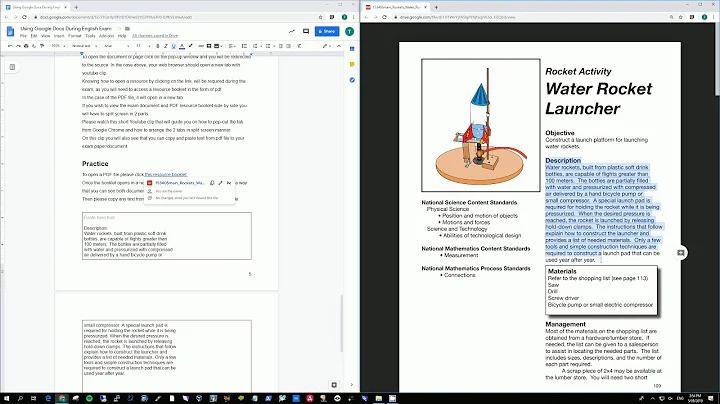
Task: Open the Edit menu in Docs
Action: pos(34,36)
